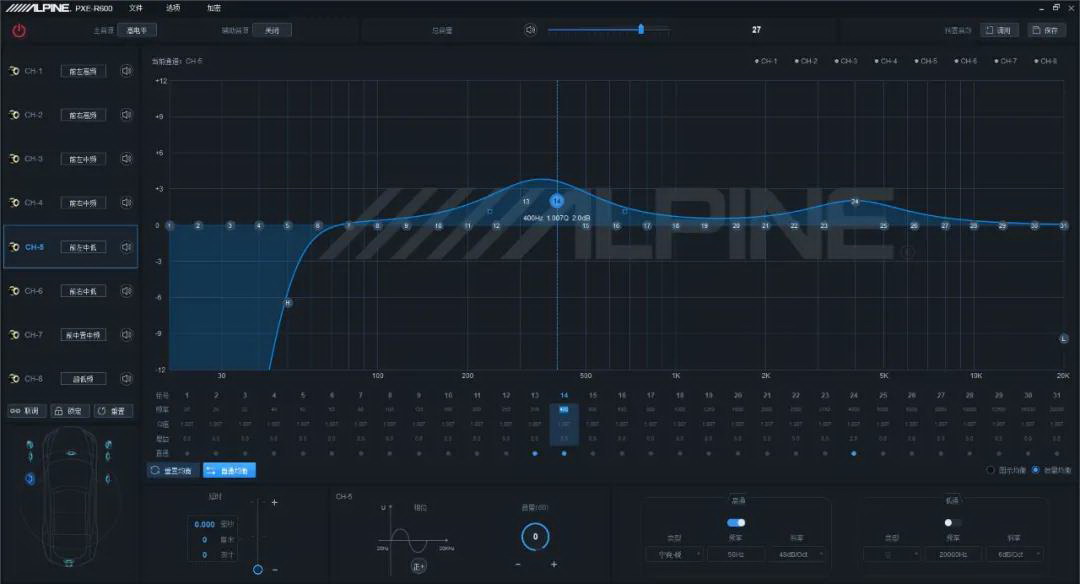Open the main source dropdown showing 高电平
The width and height of the screenshot is (1080, 584).
[x=137, y=30]
